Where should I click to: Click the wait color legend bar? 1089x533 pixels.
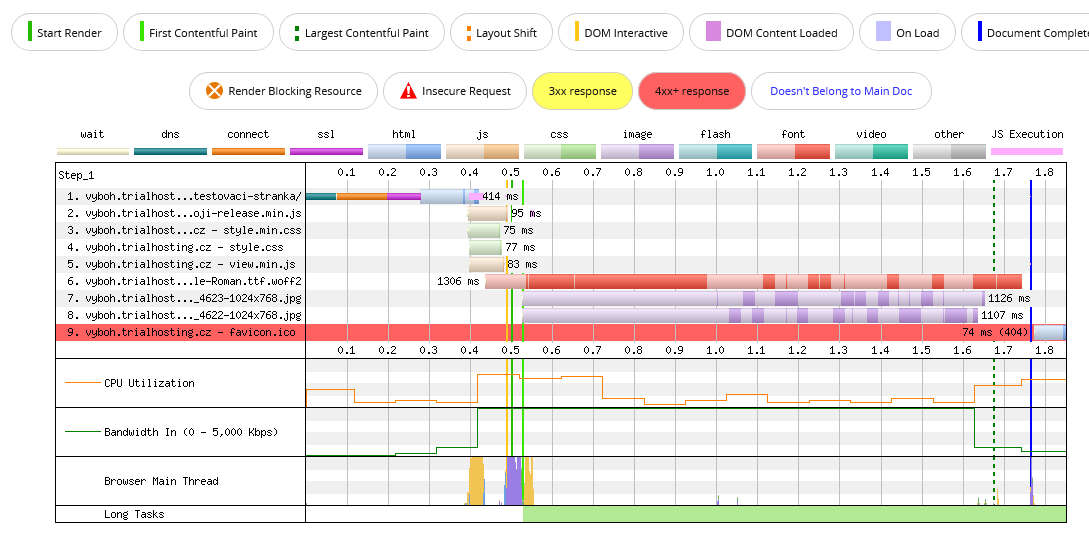pos(93,151)
